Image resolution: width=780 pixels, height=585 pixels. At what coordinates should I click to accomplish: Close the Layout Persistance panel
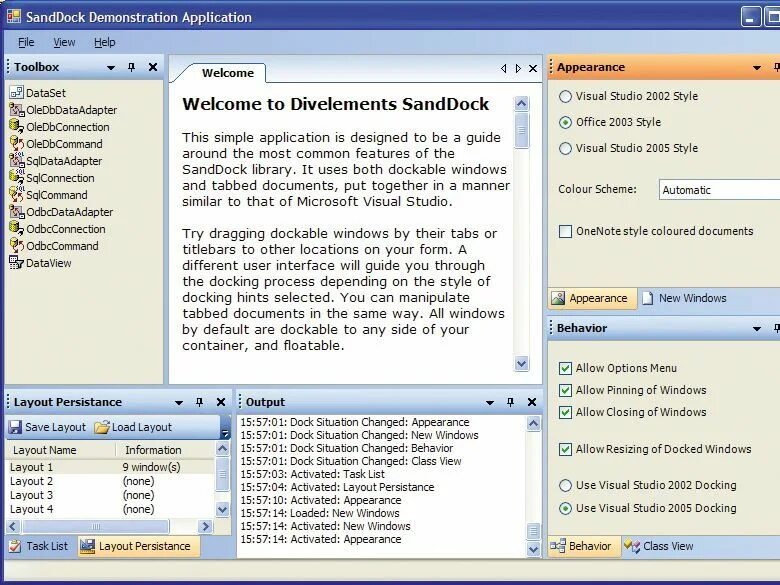pos(221,402)
